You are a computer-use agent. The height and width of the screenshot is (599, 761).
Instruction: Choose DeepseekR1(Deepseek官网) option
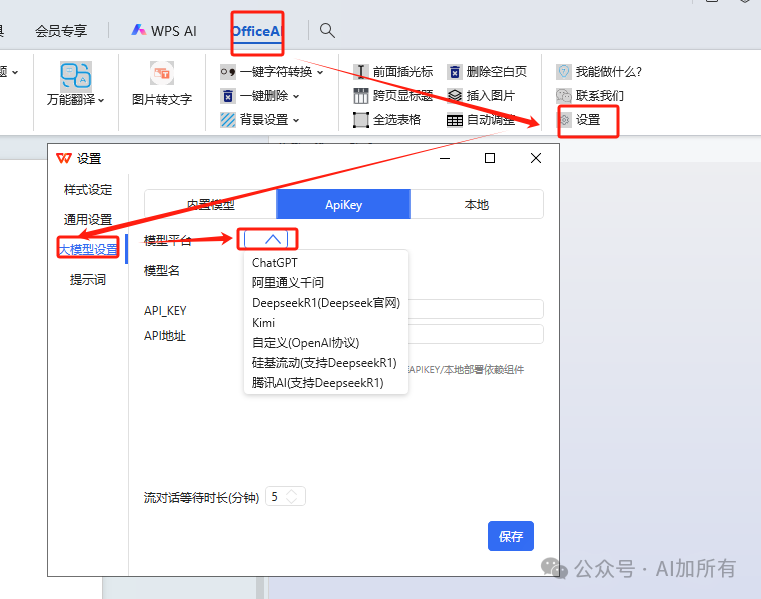326,302
